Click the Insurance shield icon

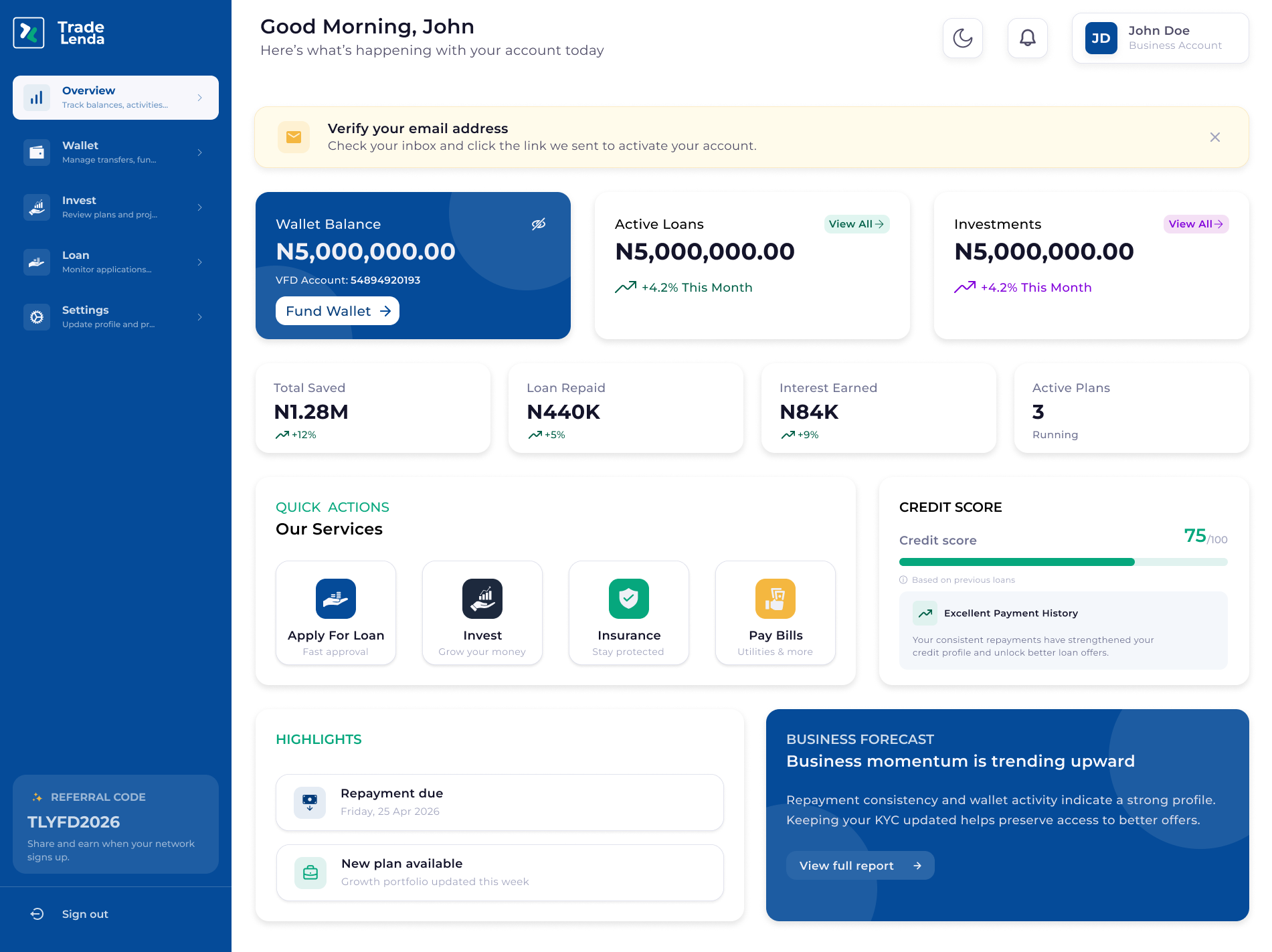coord(629,599)
